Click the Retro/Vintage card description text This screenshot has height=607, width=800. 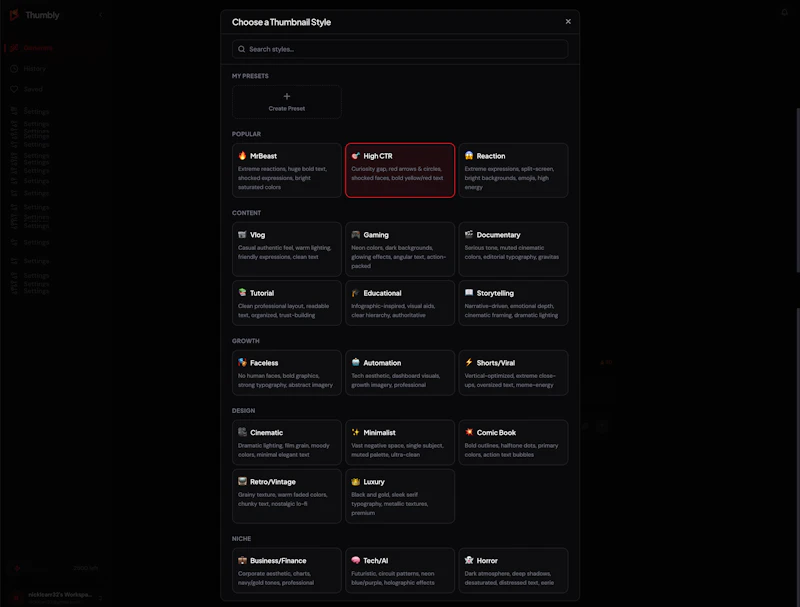point(283,499)
